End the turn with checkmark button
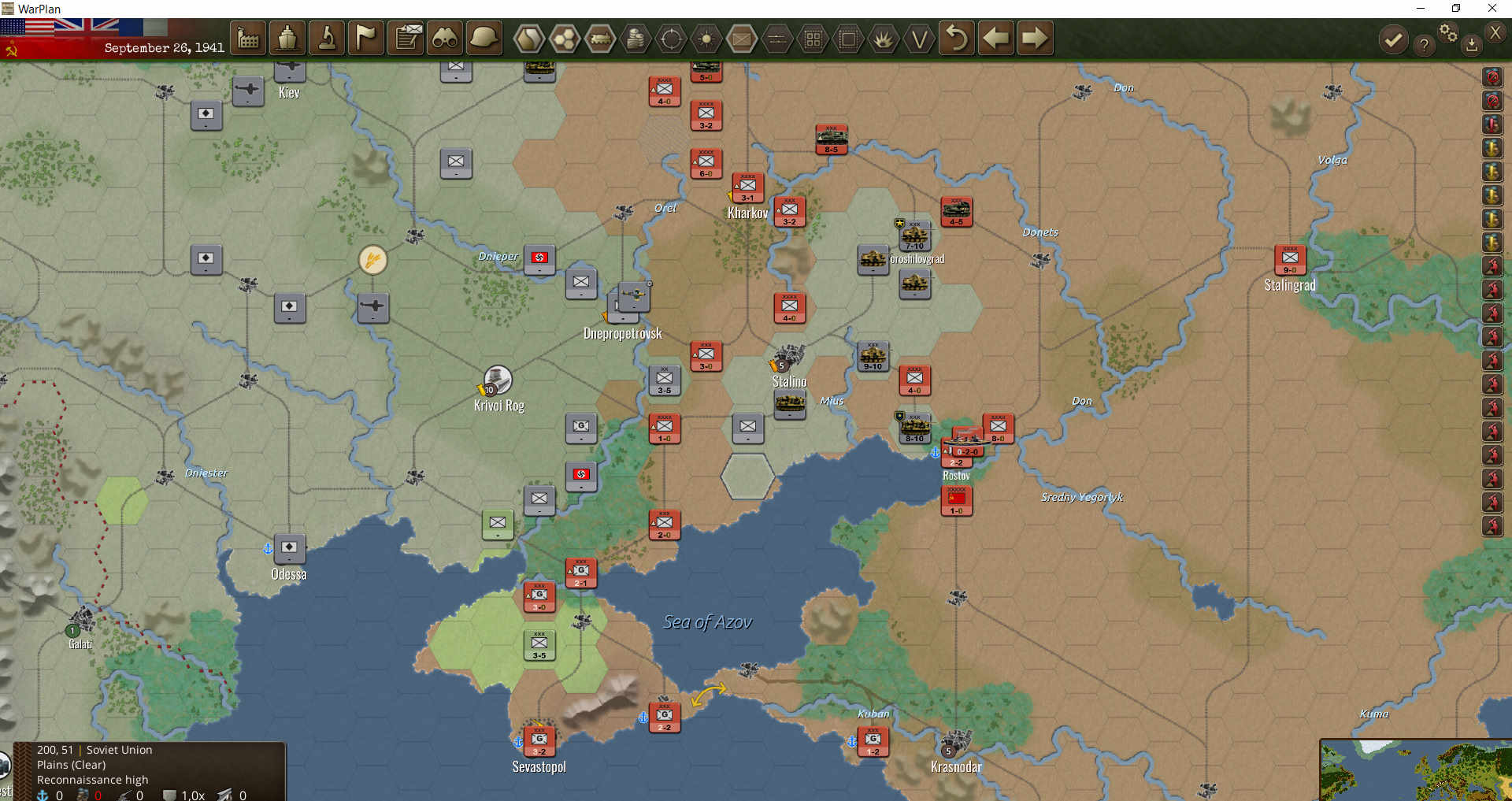This screenshot has width=1512, height=801. click(x=1393, y=39)
